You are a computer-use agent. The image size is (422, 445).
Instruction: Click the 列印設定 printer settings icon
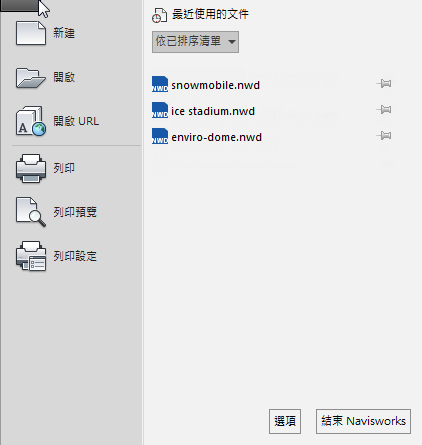click(31, 256)
